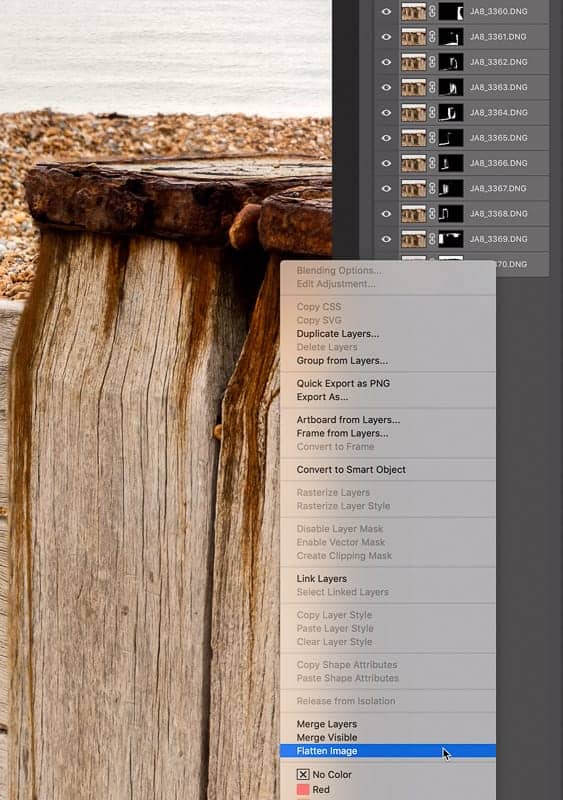Choose Artboard from Layers... entry
Image resolution: width=563 pixels, height=800 pixels.
click(348, 419)
